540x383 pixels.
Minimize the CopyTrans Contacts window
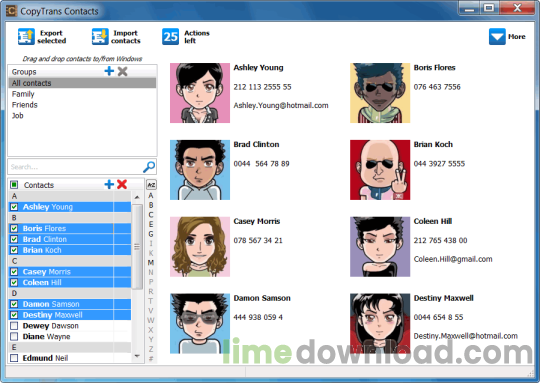469,8
